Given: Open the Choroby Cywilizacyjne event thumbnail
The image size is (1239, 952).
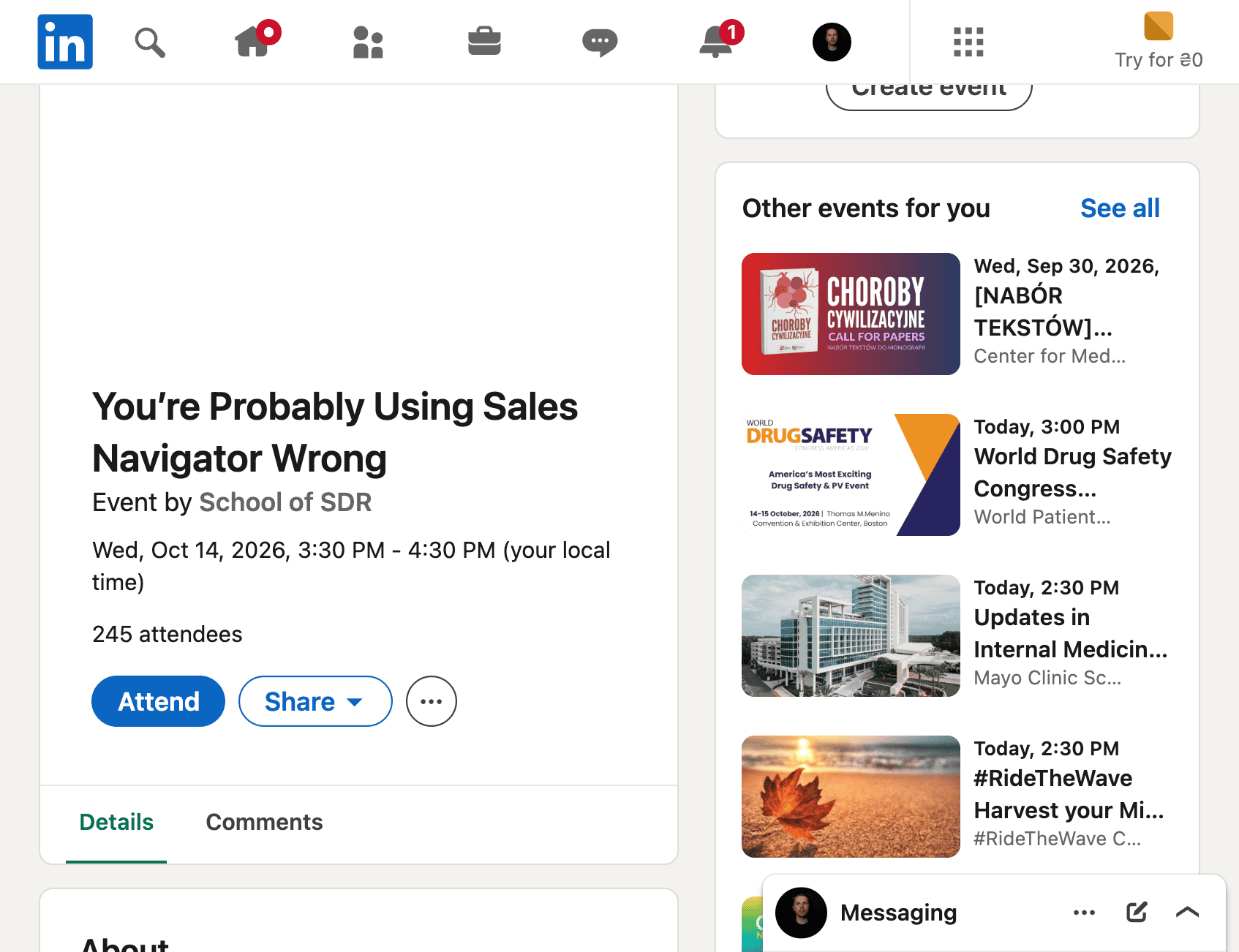Looking at the screenshot, I should tap(851, 314).
